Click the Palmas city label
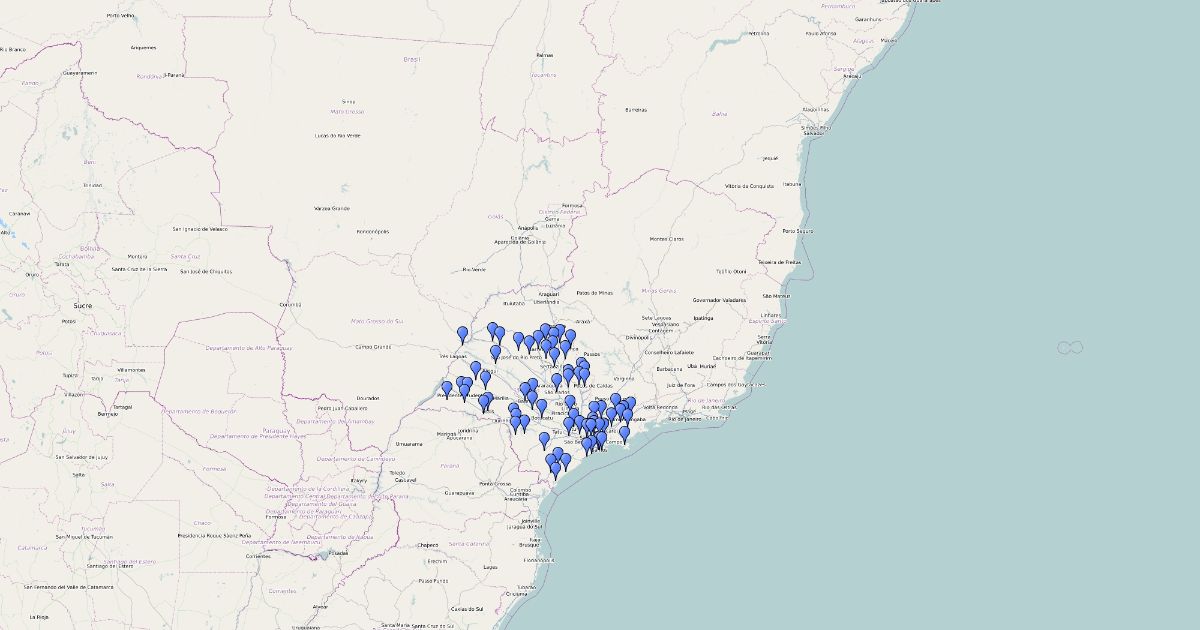The width and height of the screenshot is (1200, 630). pyautogui.click(x=544, y=55)
